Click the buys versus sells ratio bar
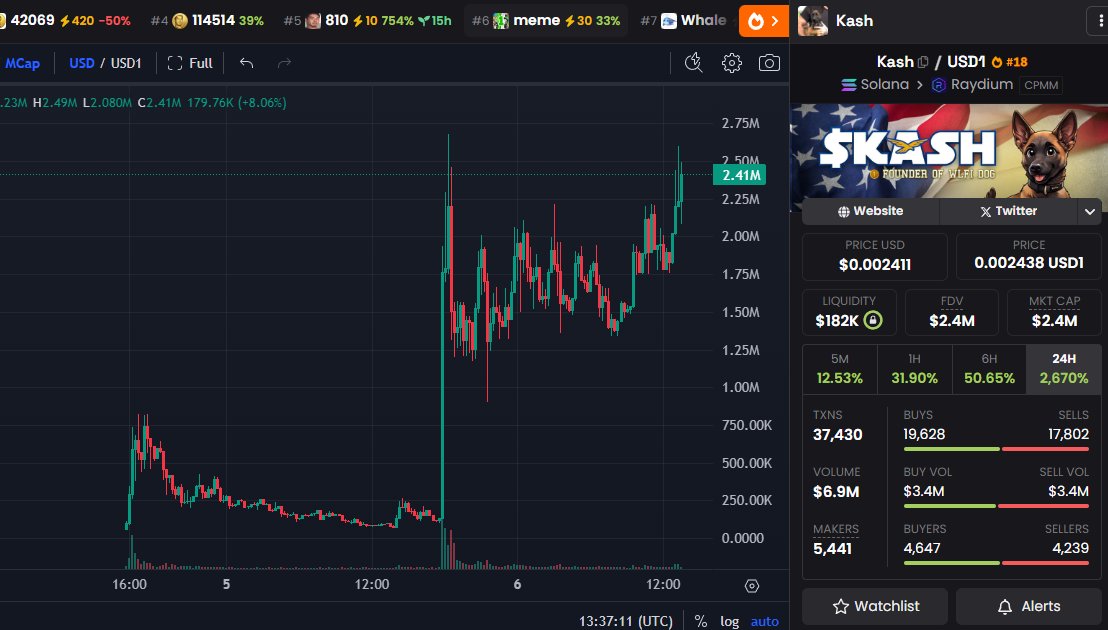Image resolution: width=1108 pixels, height=630 pixels. (996, 448)
